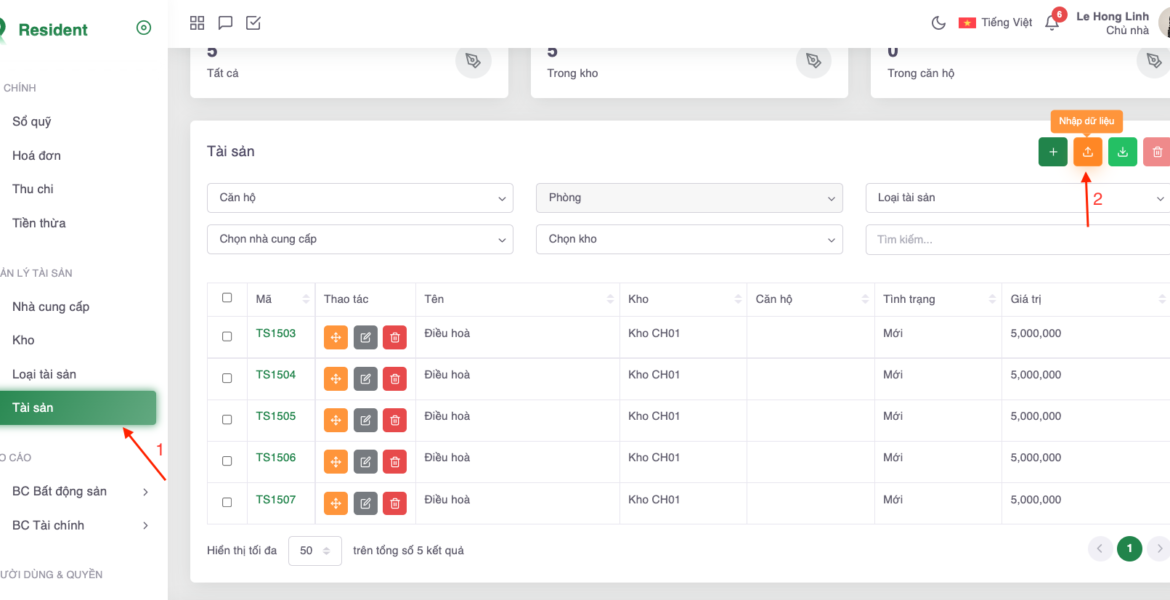Screen dimensions: 1170x600
Task: Go to Hoá đơn in sidebar menu
Action: pyautogui.click(x=37, y=156)
